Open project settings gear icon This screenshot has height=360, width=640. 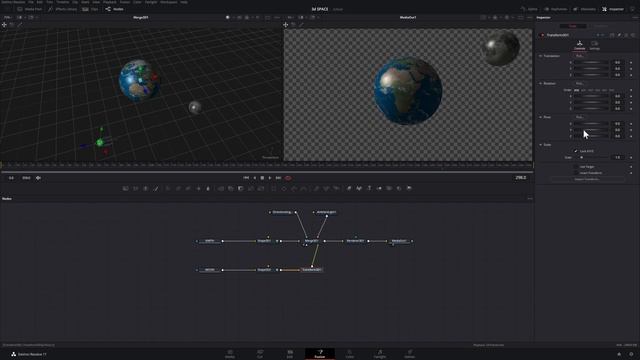pos(631,354)
